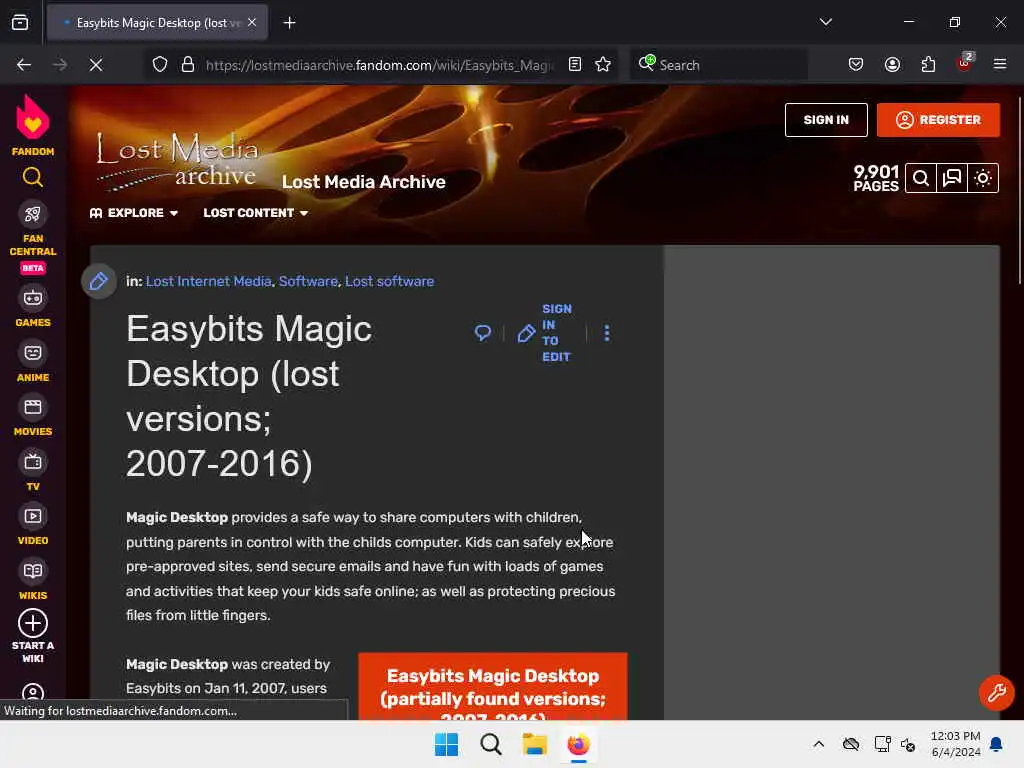The image size is (1024, 768).
Task: Click the Register button
Action: coord(938,120)
